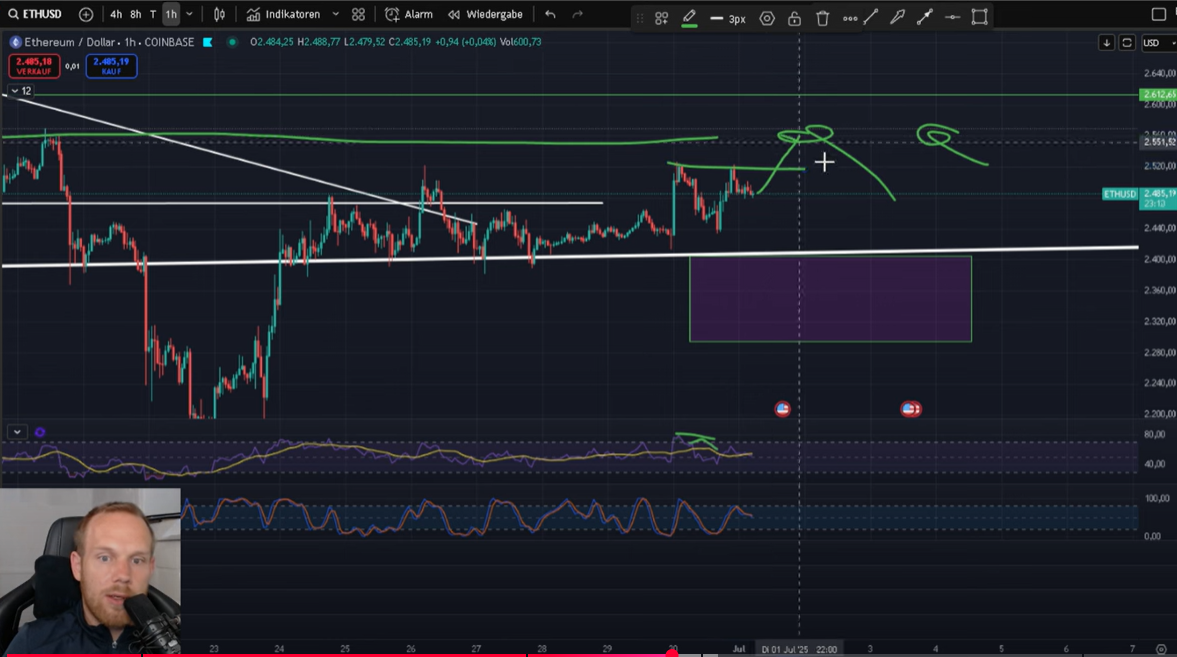This screenshot has width=1177, height=657.
Task: Click the 2.400,00 price axis label
Action: 1159,259
